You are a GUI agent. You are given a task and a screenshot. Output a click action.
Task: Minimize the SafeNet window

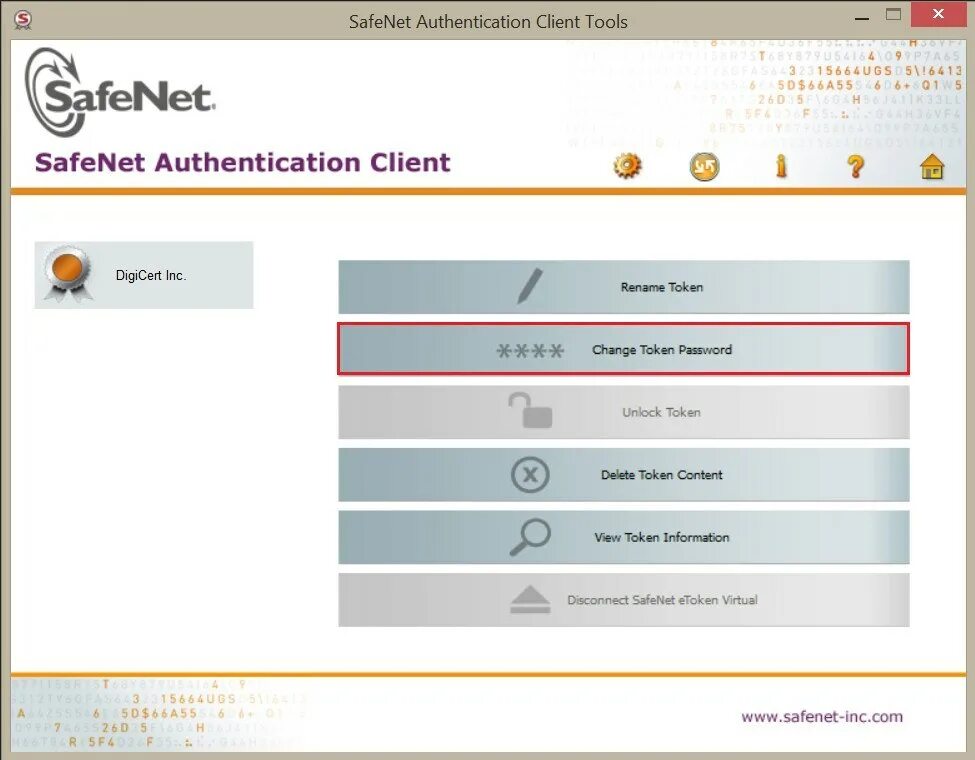pos(862,17)
